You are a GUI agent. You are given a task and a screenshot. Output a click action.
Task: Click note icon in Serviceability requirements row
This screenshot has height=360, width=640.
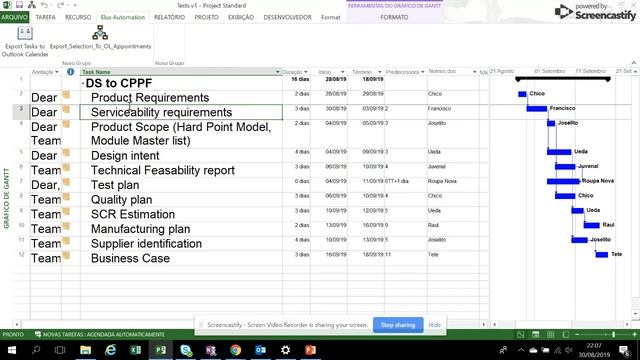[x=66, y=109]
